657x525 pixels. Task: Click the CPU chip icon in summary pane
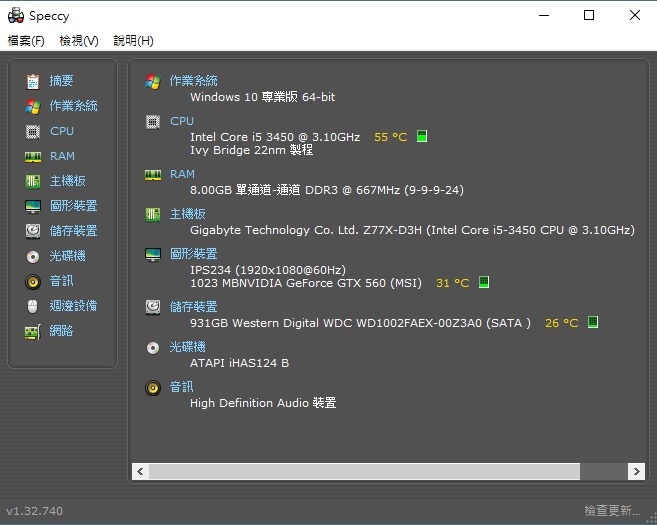pyautogui.click(x=153, y=122)
